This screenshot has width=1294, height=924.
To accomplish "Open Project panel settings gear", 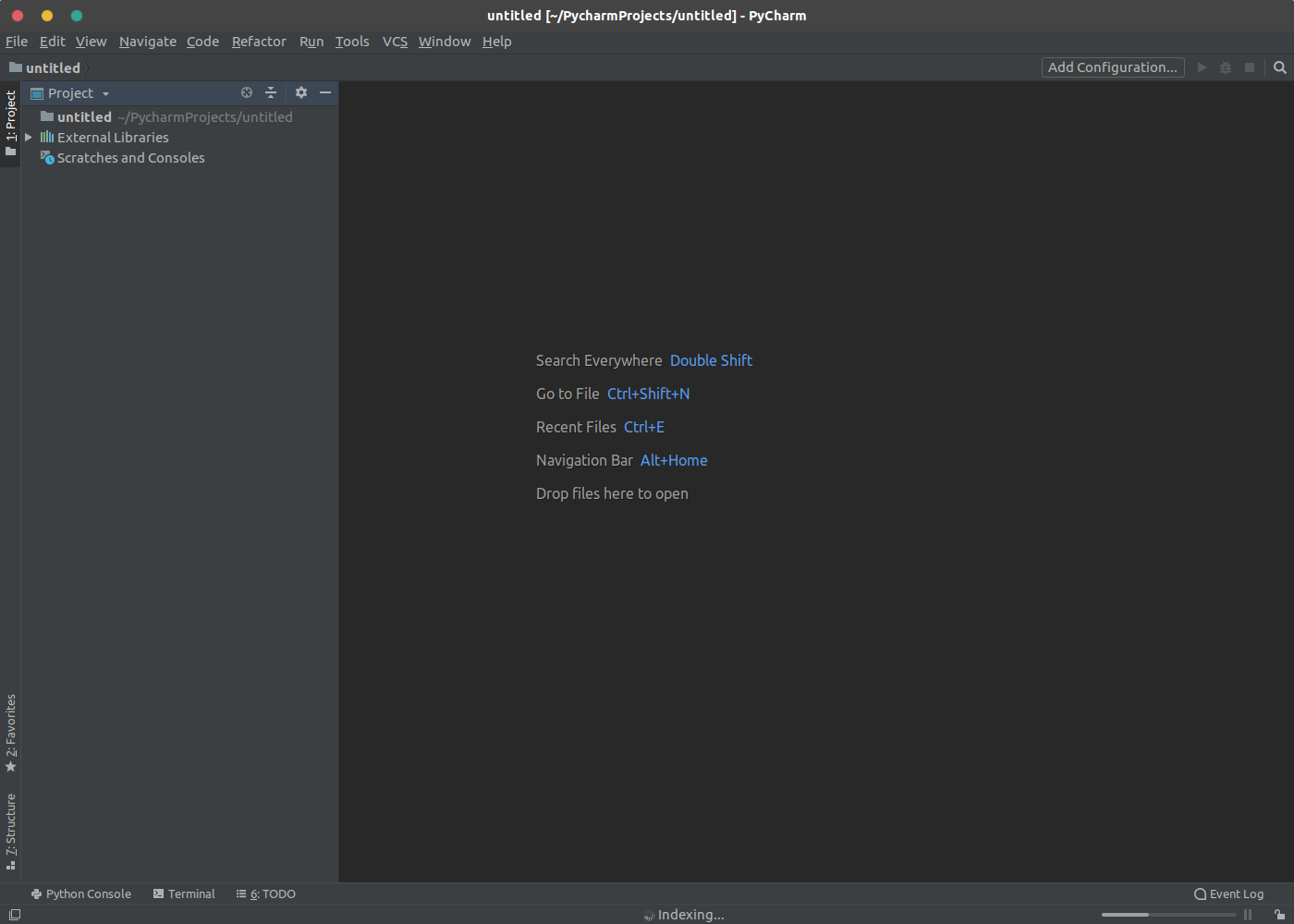I will point(301,92).
